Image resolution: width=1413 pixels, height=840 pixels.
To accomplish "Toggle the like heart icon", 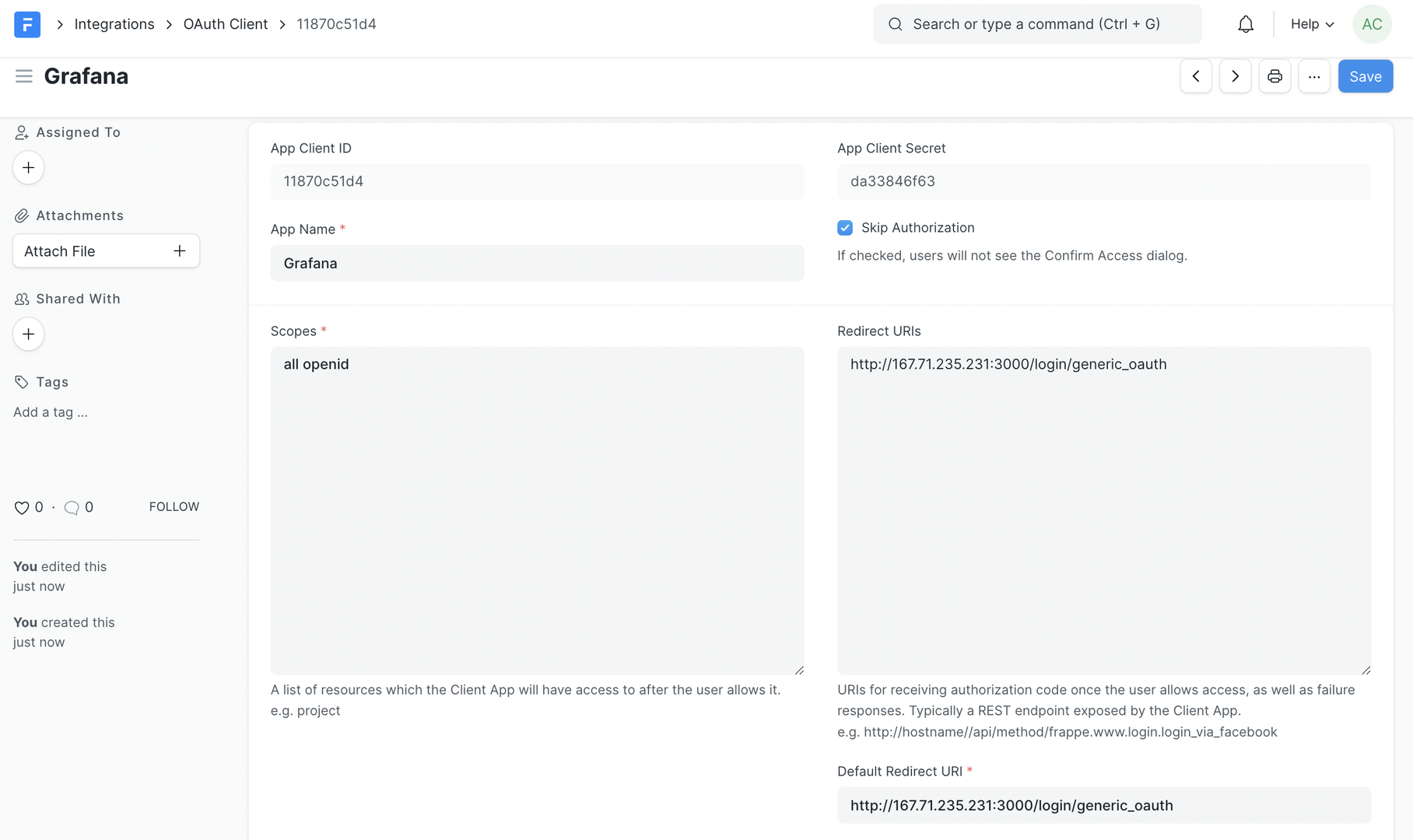I will click(x=21, y=507).
